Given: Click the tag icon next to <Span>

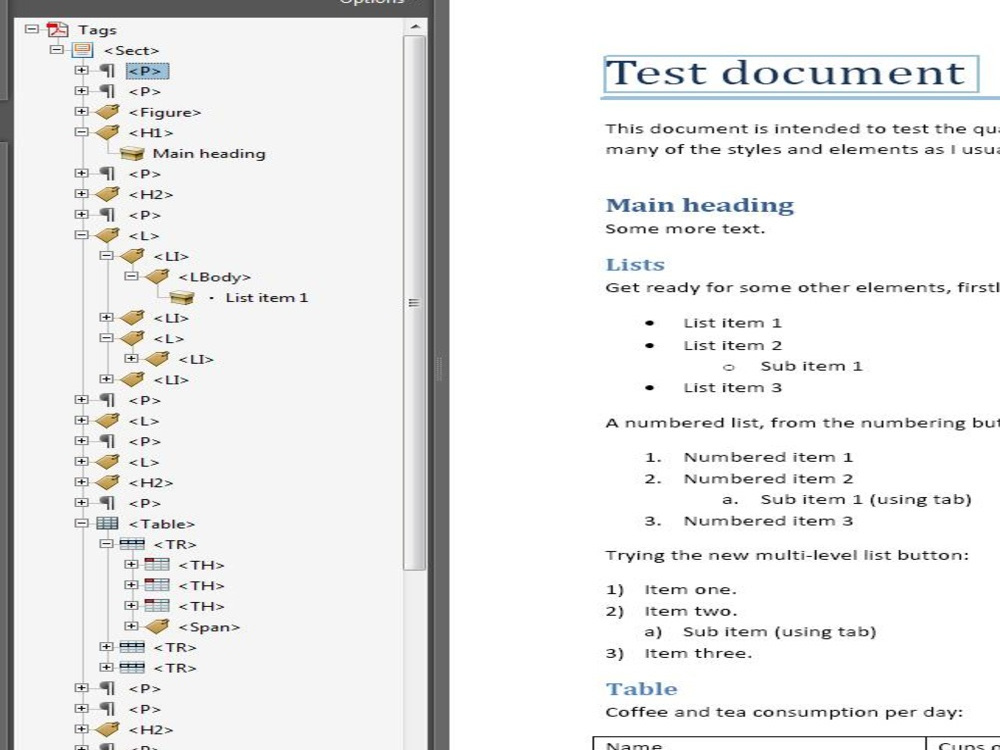Looking at the screenshot, I should 157,627.
